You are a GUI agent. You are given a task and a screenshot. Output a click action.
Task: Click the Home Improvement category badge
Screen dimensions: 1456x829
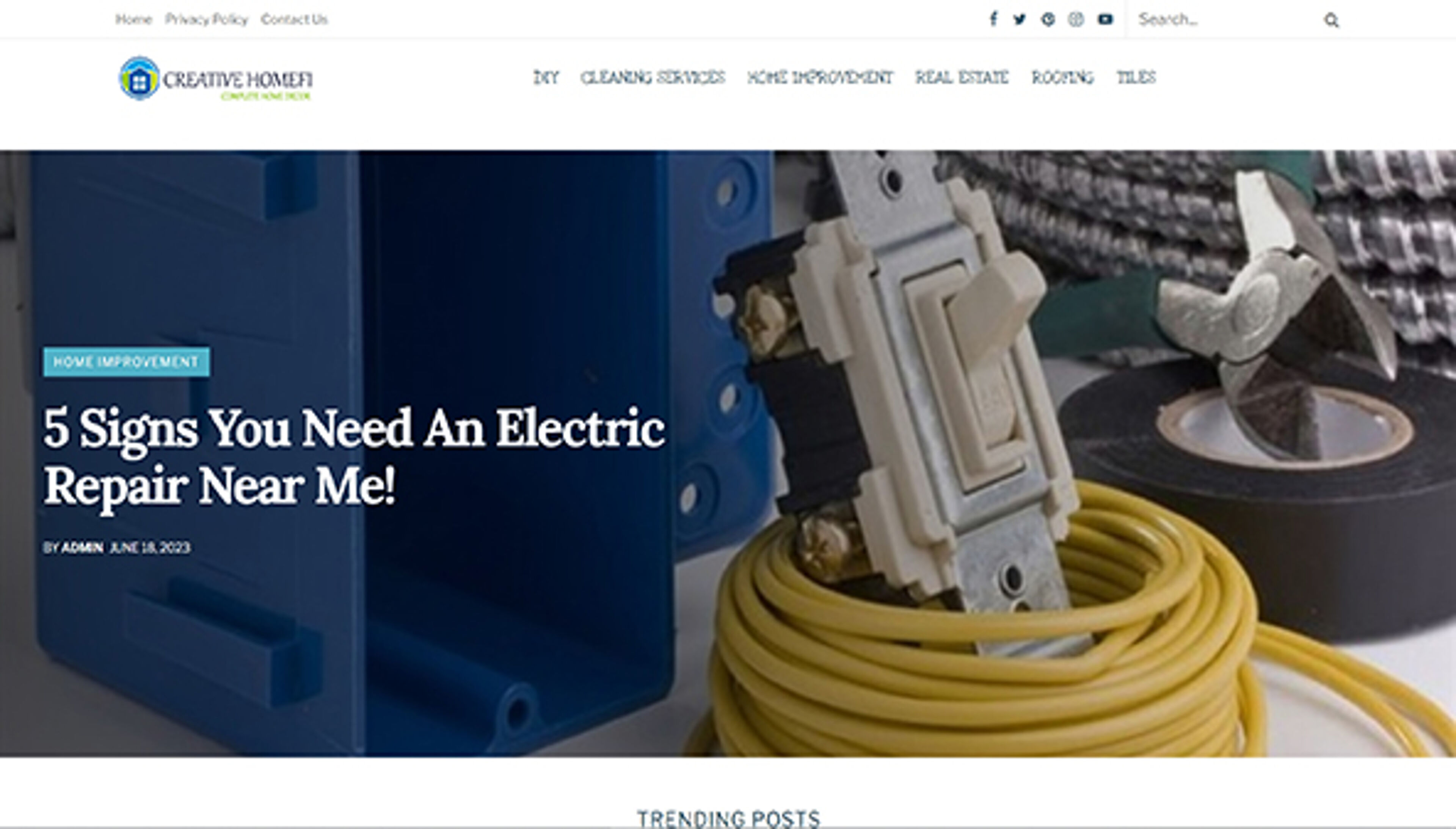126,362
